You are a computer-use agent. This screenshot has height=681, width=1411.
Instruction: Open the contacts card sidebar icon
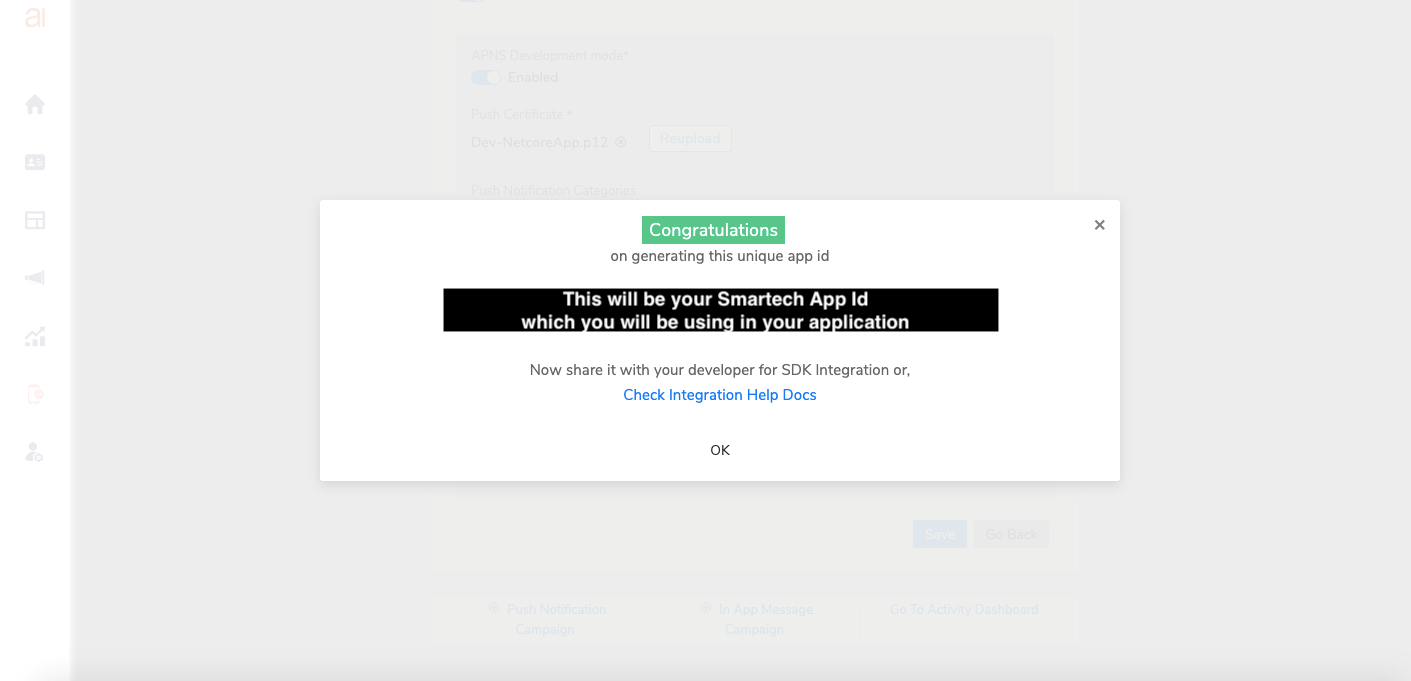pos(35,162)
